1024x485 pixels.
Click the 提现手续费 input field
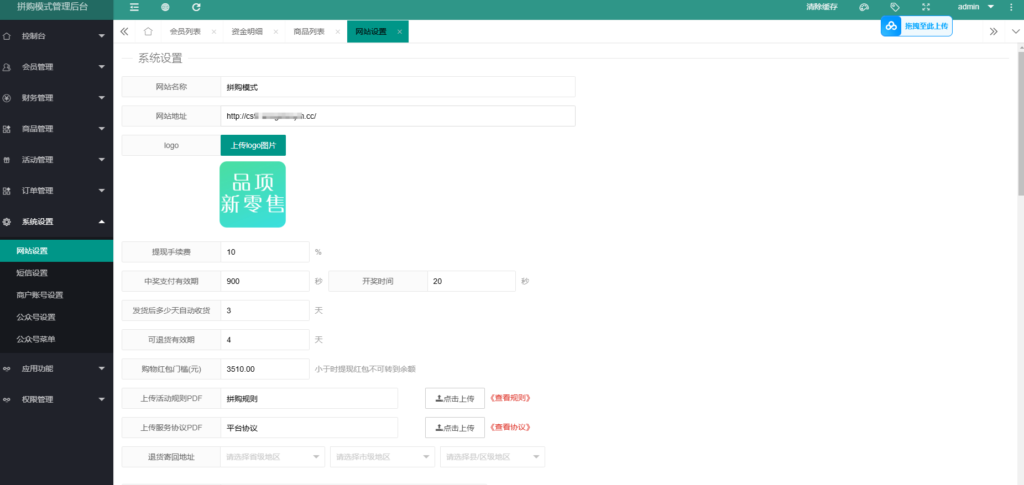pyautogui.click(x=264, y=252)
